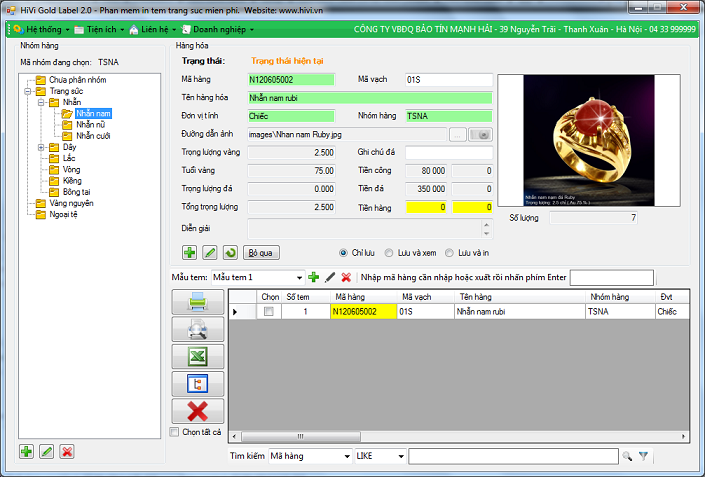Open the 'Mẫu tem' template dropdown

point(299,277)
